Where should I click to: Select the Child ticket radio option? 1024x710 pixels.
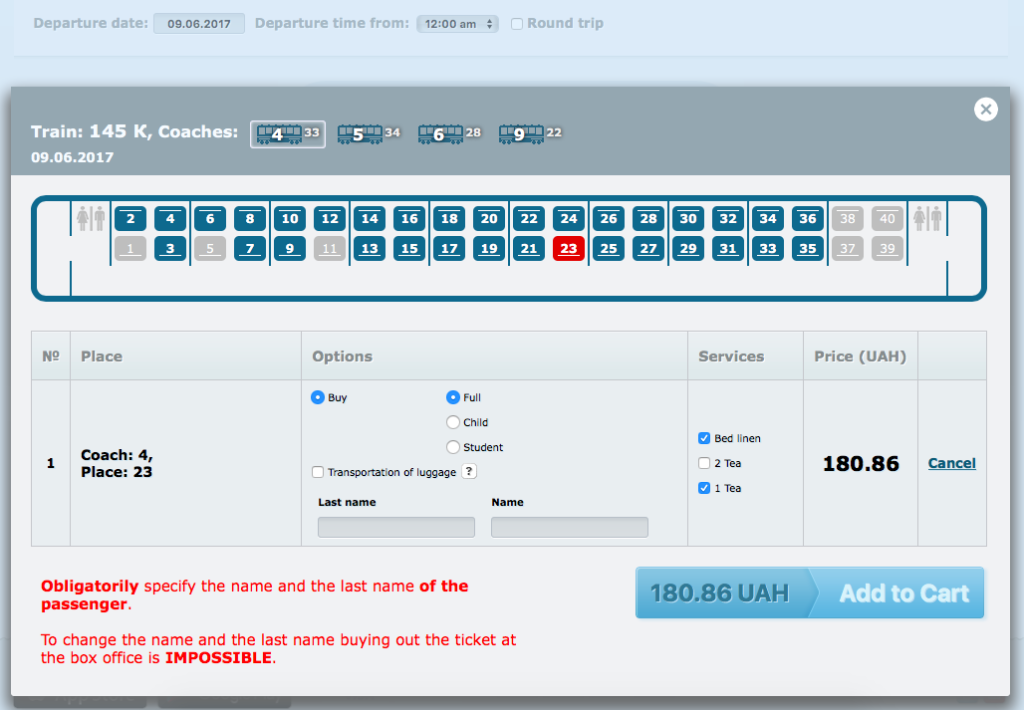tap(453, 422)
